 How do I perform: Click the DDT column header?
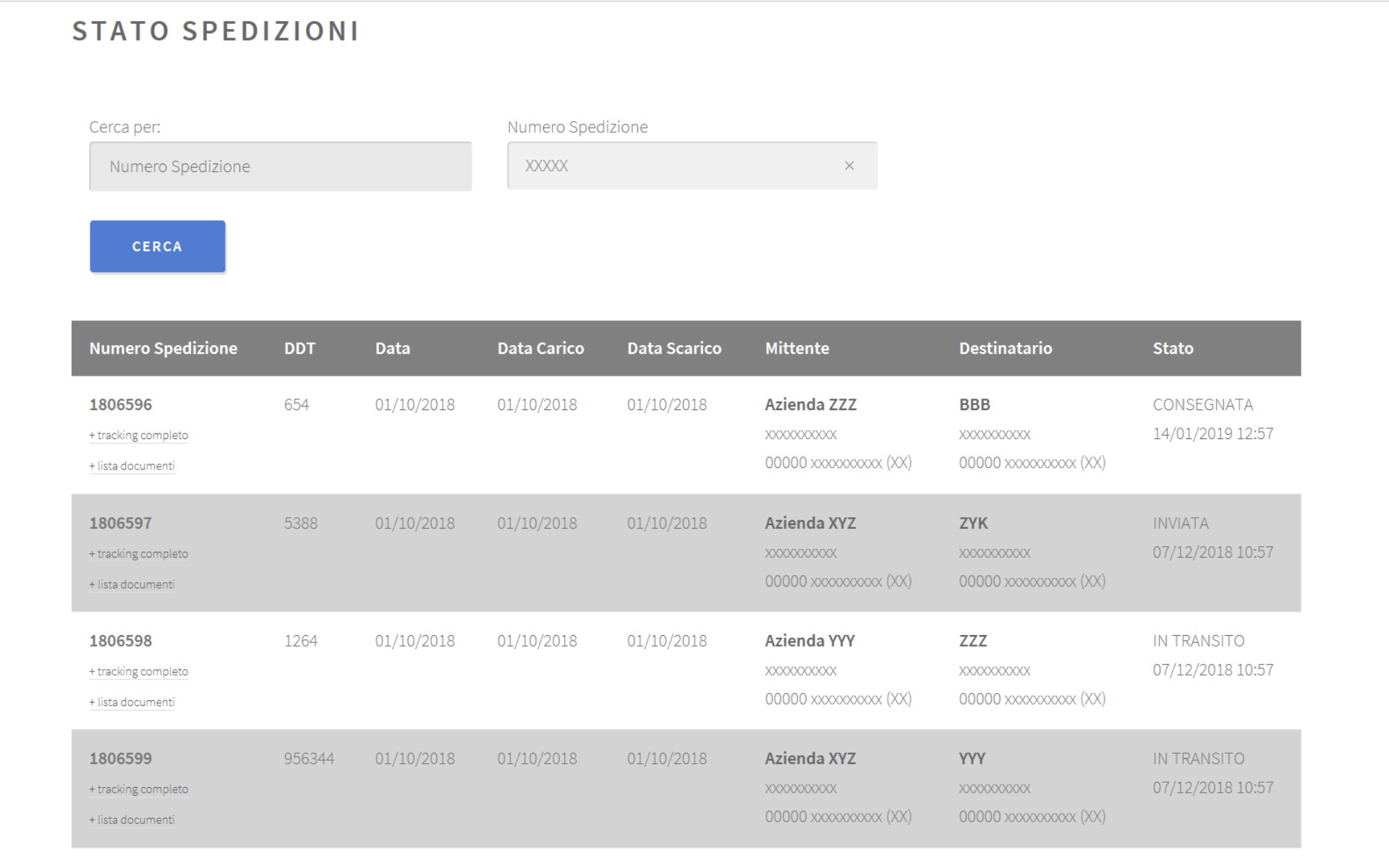tap(300, 349)
